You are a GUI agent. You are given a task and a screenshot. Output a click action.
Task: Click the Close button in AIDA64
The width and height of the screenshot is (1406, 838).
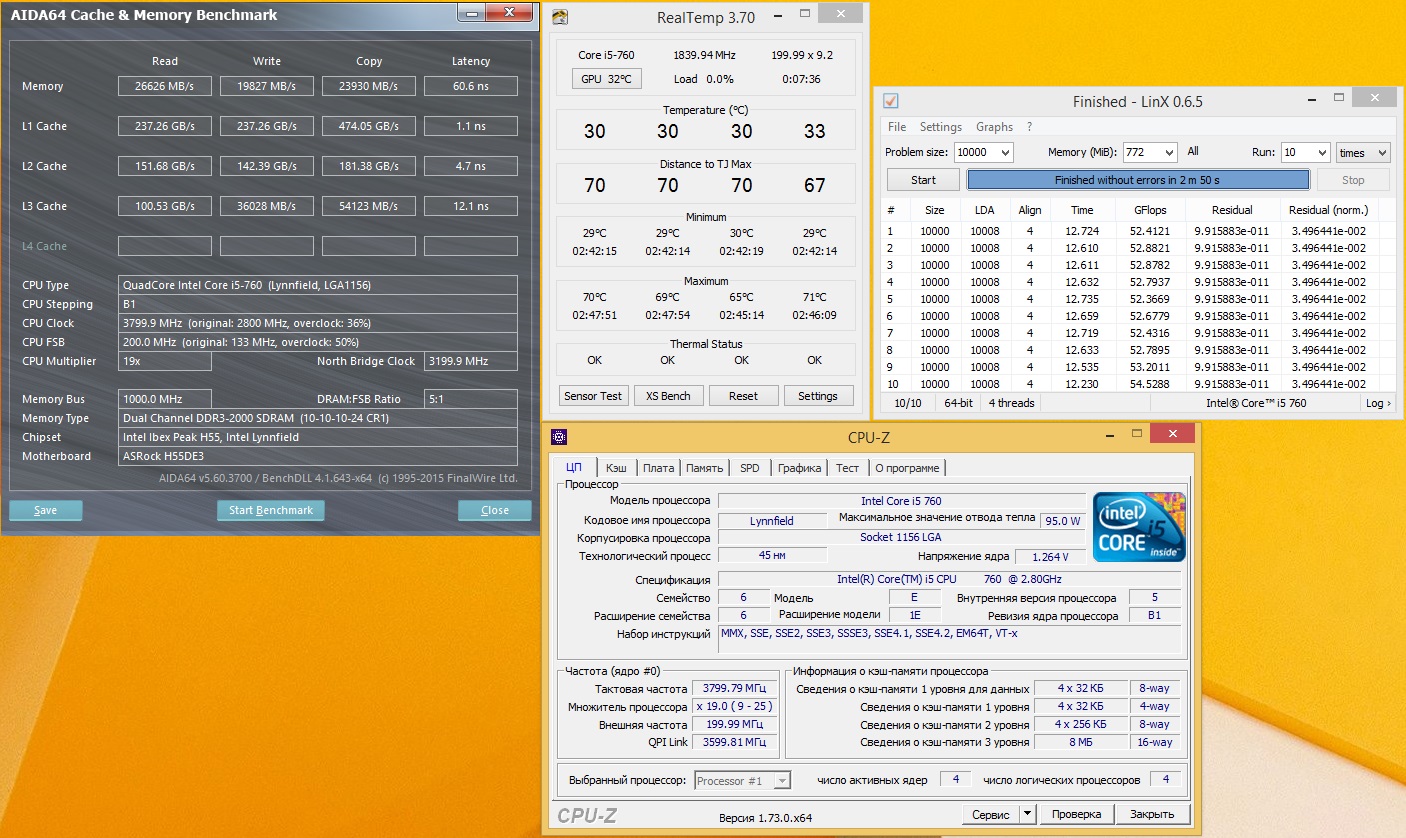[x=495, y=510]
